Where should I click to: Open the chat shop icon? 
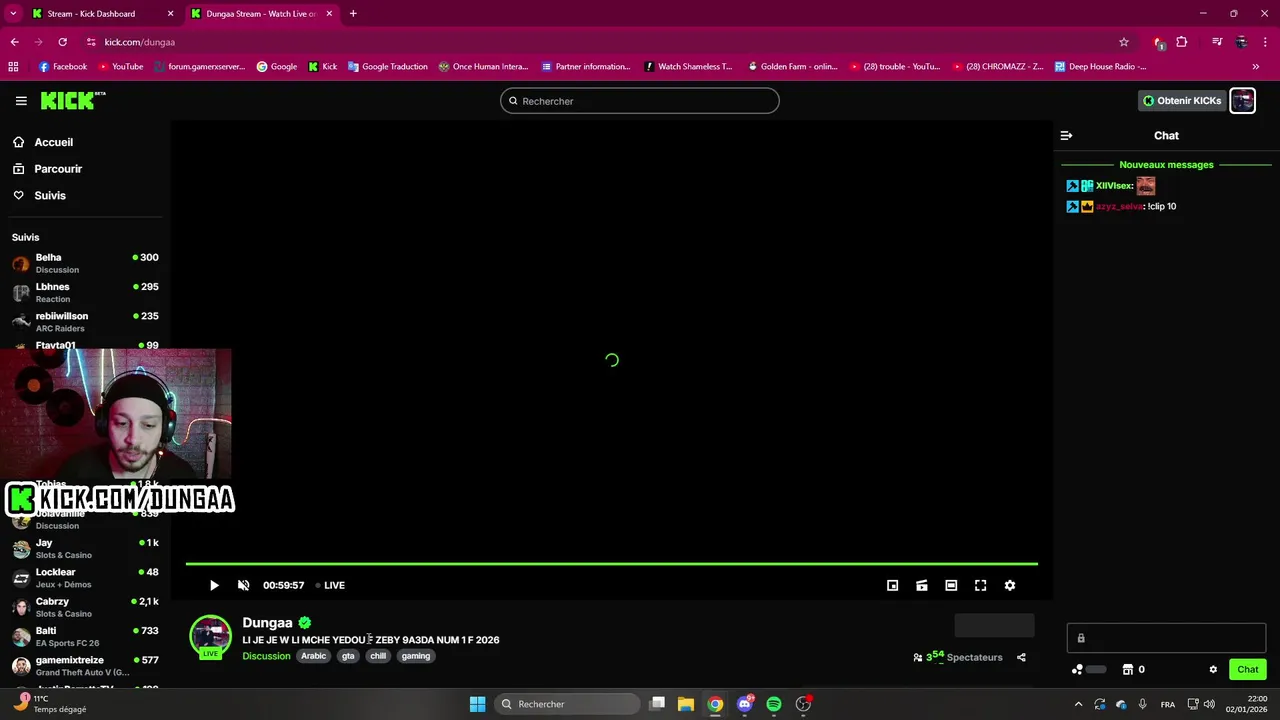[1127, 670]
